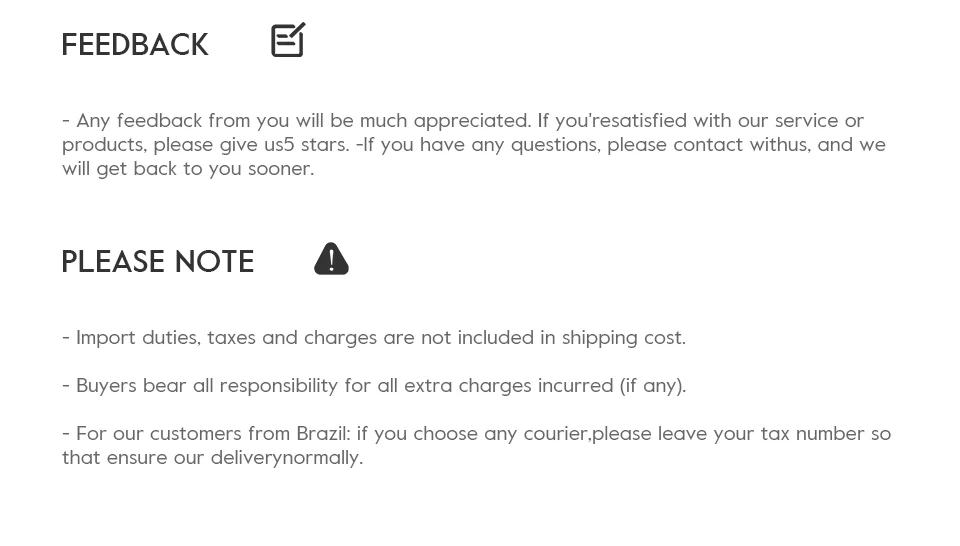960x546 pixels.
Task: Click the line "will get back to you sooner"
Action: point(188,169)
